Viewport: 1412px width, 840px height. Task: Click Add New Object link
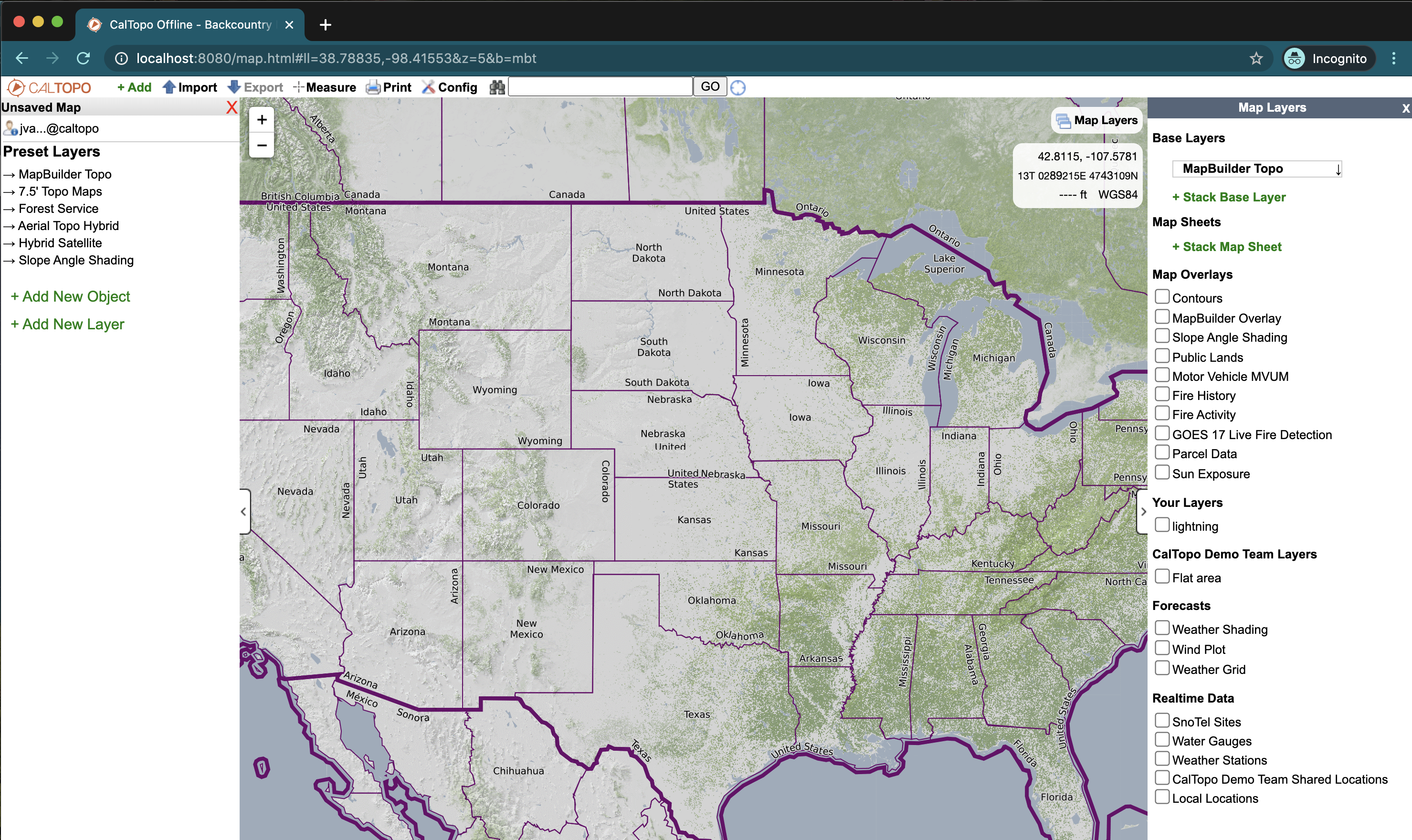click(x=70, y=296)
